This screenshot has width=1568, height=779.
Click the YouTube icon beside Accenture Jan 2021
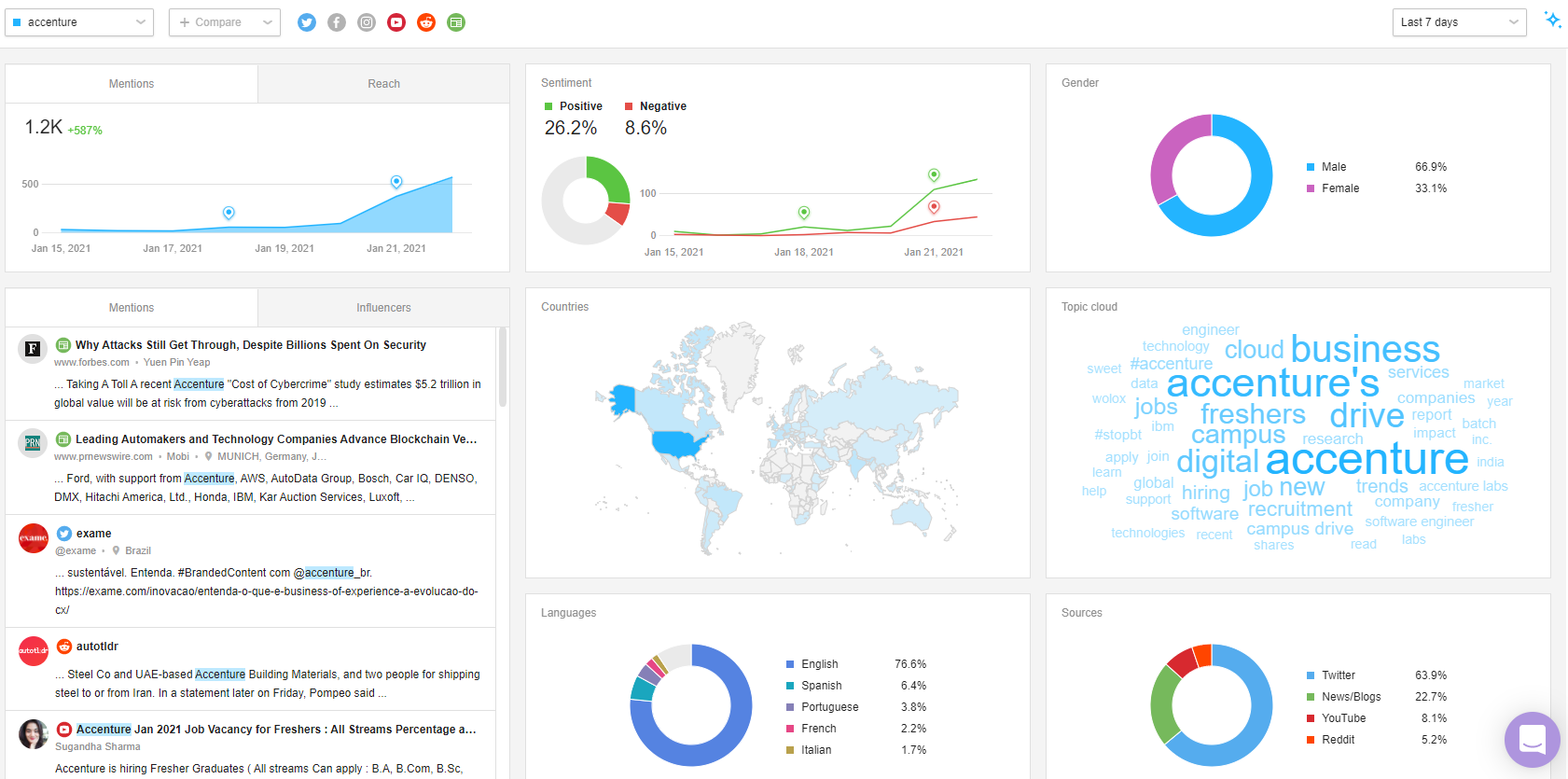[x=64, y=730]
